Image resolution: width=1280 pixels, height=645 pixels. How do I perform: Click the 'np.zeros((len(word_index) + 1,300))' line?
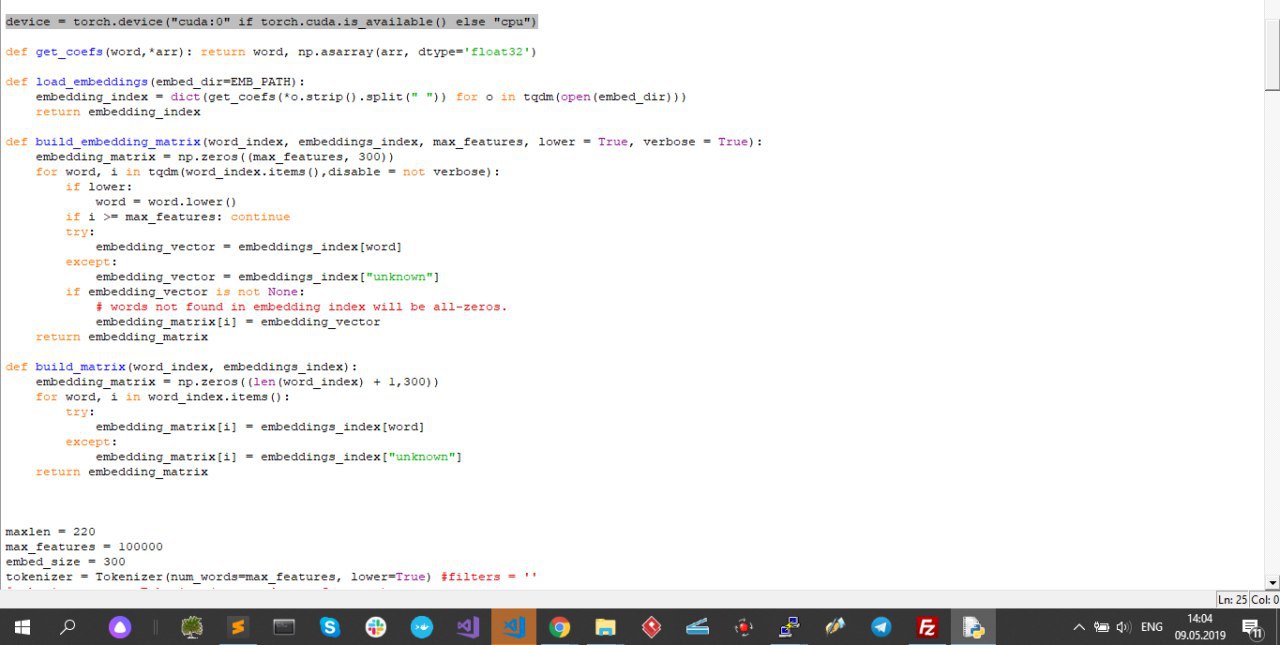tap(238, 381)
